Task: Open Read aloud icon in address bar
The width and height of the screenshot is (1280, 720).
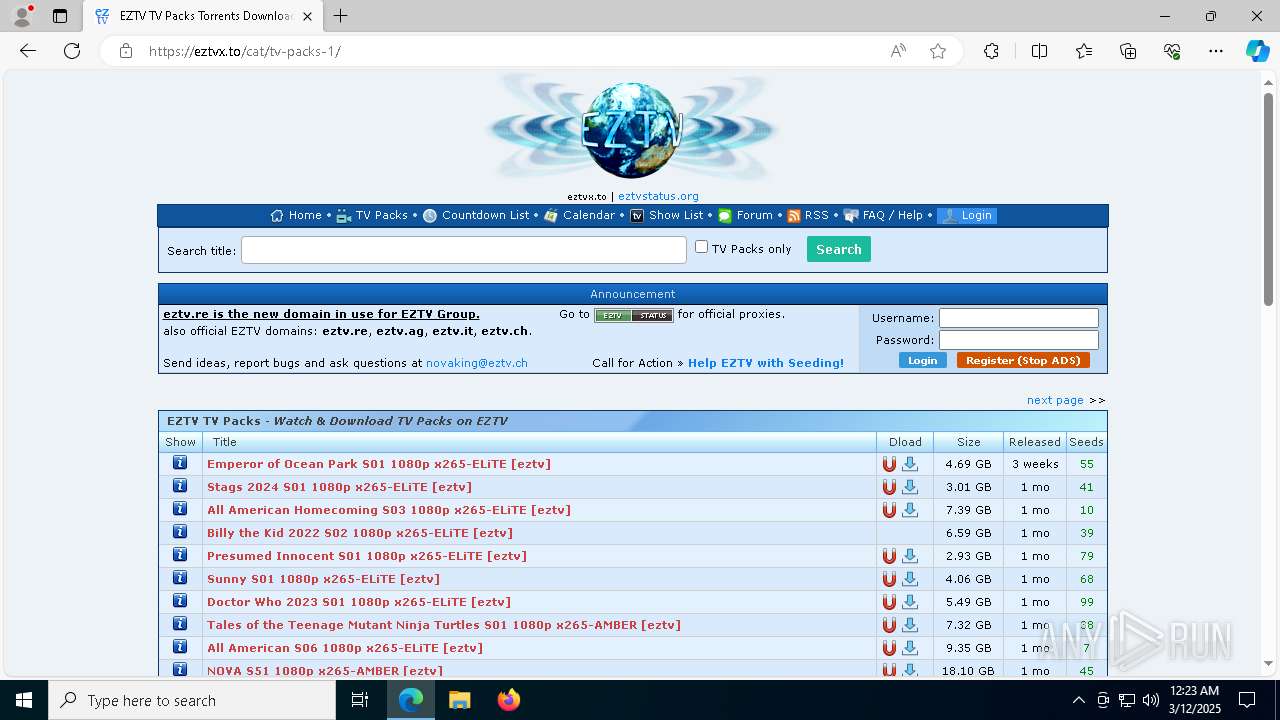Action: point(898,51)
